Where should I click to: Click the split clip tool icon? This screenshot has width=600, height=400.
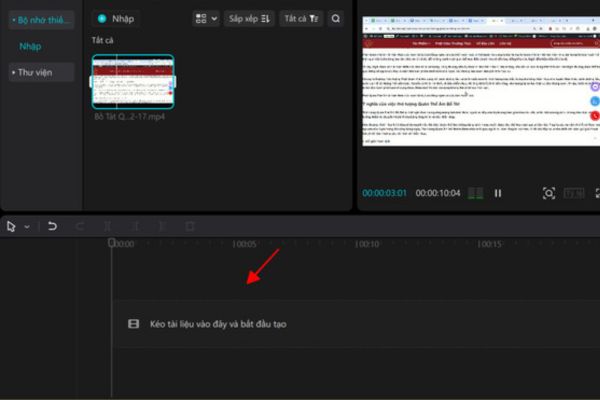coord(108,226)
